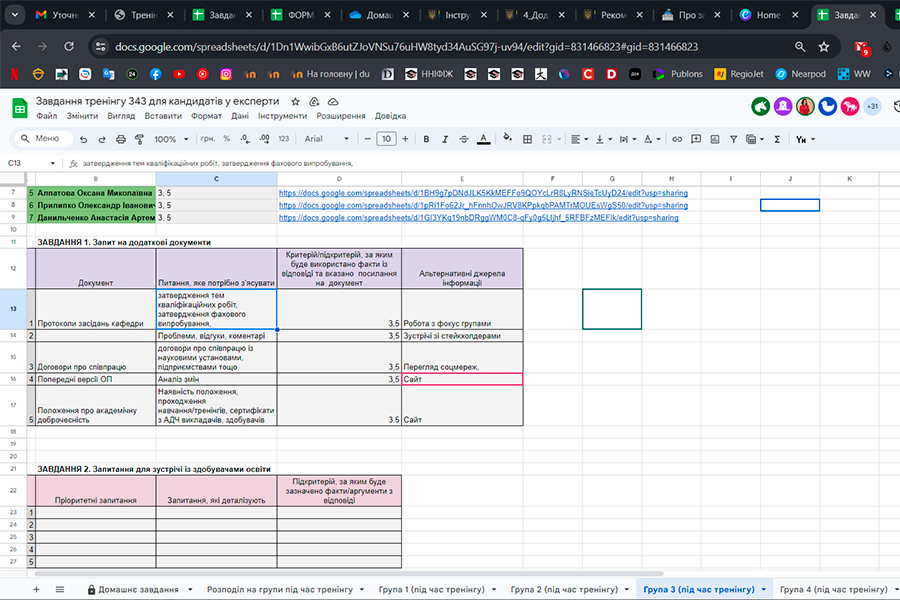The height and width of the screenshot is (600, 900).
Task: Click the Functions sigma icon
Action: pos(777,139)
